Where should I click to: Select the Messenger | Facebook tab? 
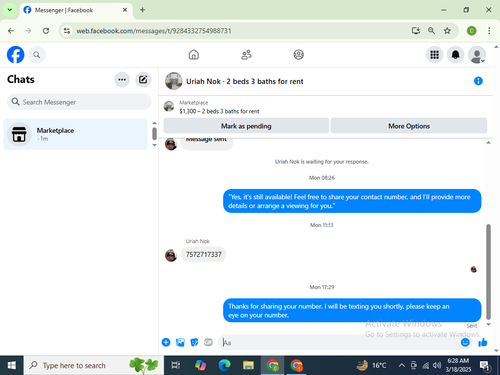(x=76, y=10)
